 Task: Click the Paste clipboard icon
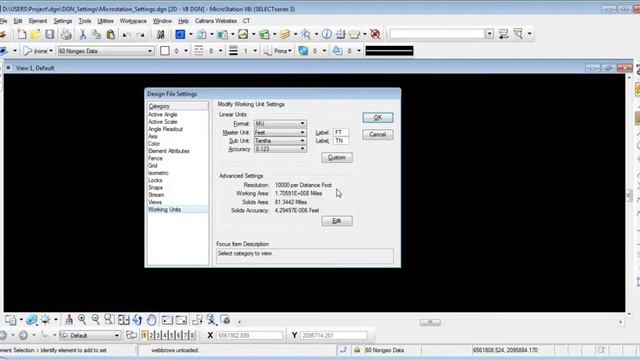click(x=111, y=34)
